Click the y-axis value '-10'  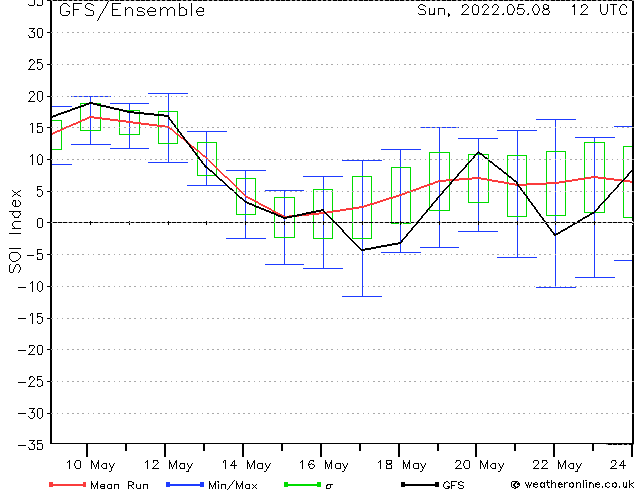(31, 287)
